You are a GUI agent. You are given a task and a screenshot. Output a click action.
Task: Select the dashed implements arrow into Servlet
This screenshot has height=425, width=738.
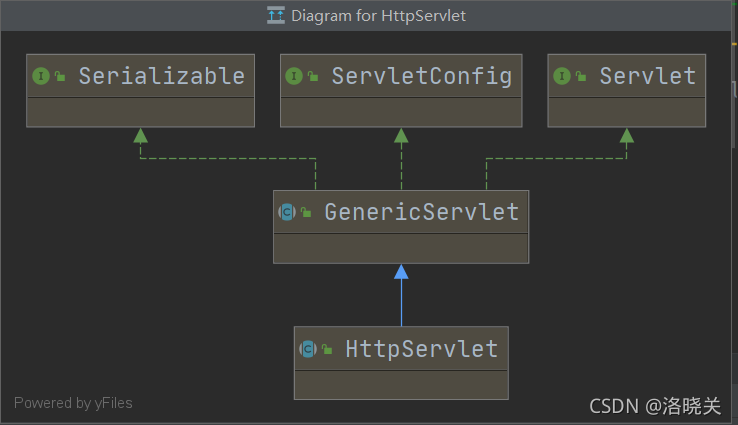click(556, 159)
